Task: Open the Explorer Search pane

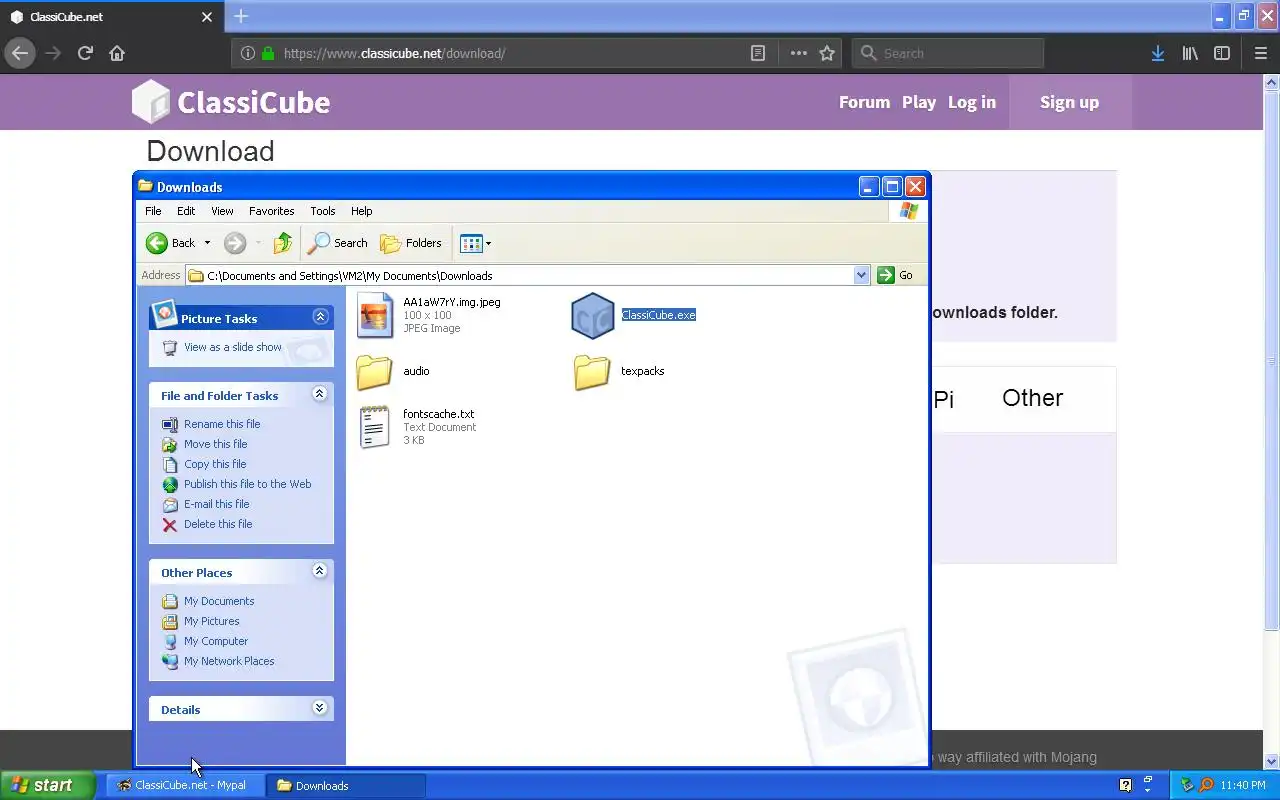Action: tap(338, 243)
